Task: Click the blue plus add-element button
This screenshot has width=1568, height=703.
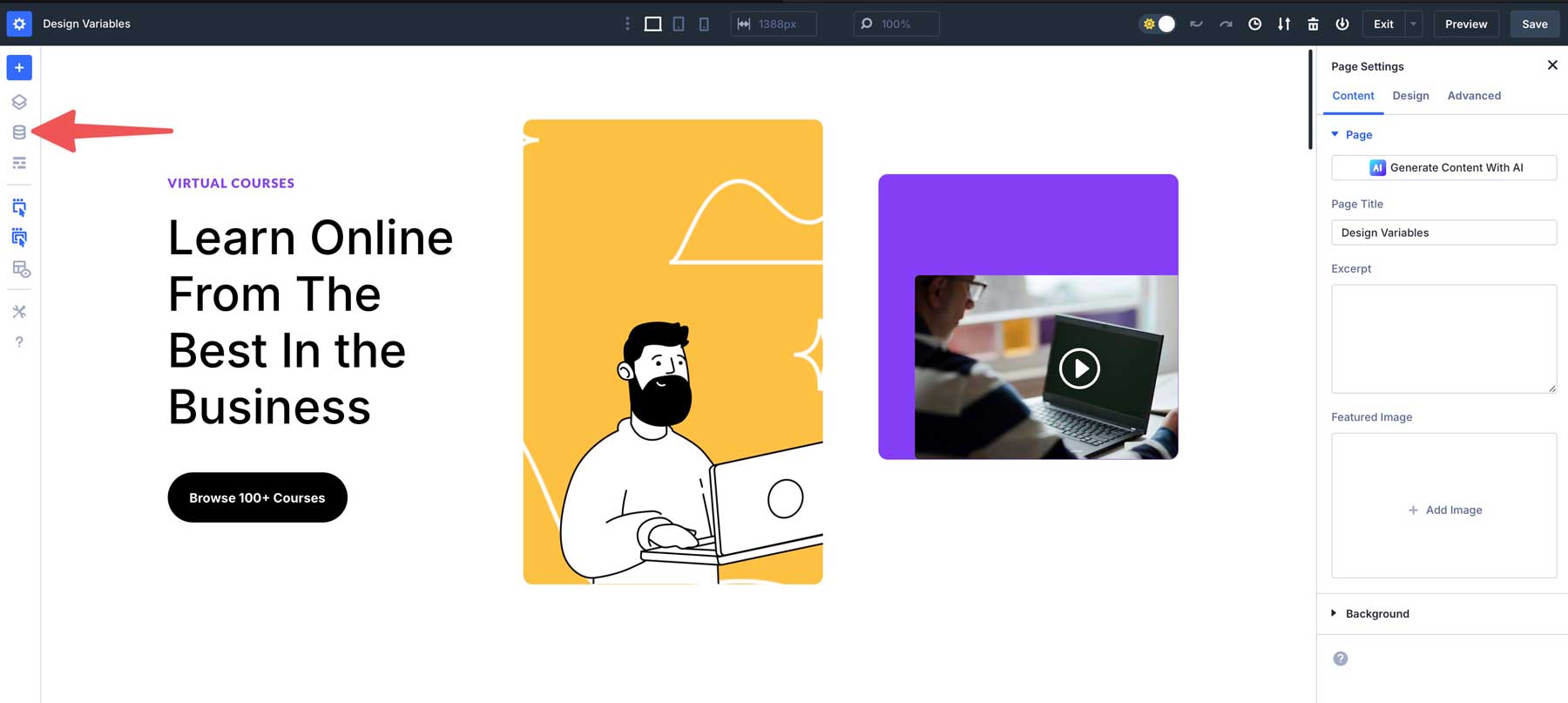Action: click(x=19, y=68)
